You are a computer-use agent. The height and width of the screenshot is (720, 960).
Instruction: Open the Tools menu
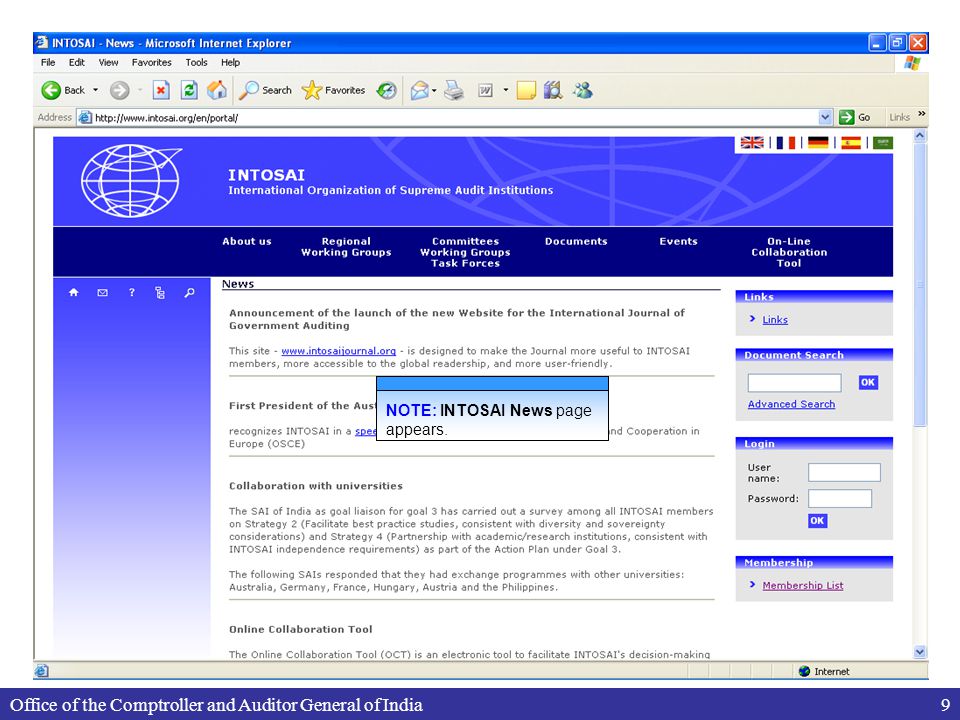pyautogui.click(x=197, y=62)
